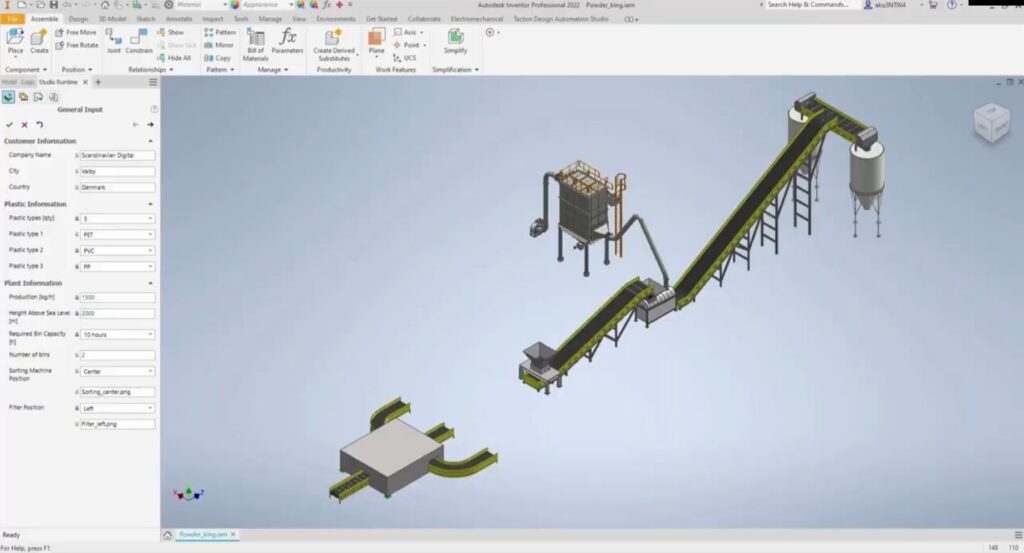Click the ViewCube in the viewport
The image size is (1024, 553).
[x=992, y=123]
